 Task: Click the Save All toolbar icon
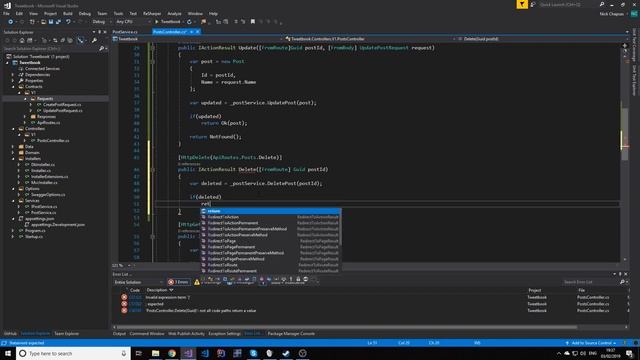tap(58, 22)
